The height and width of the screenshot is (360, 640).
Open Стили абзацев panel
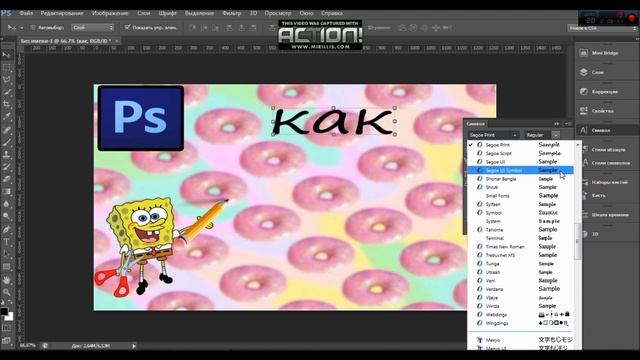tap(607, 149)
